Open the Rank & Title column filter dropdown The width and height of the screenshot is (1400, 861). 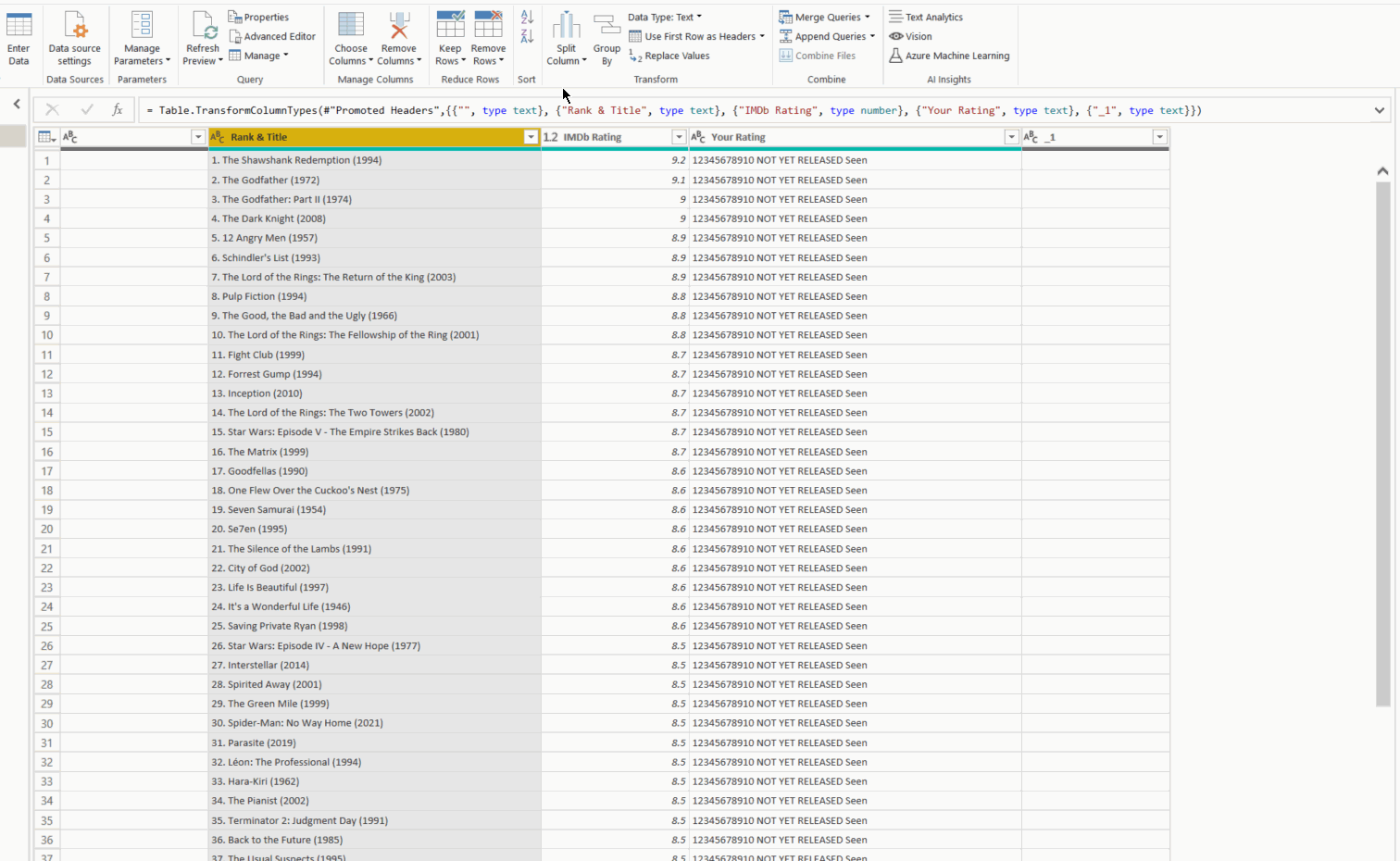pos(531,137)
